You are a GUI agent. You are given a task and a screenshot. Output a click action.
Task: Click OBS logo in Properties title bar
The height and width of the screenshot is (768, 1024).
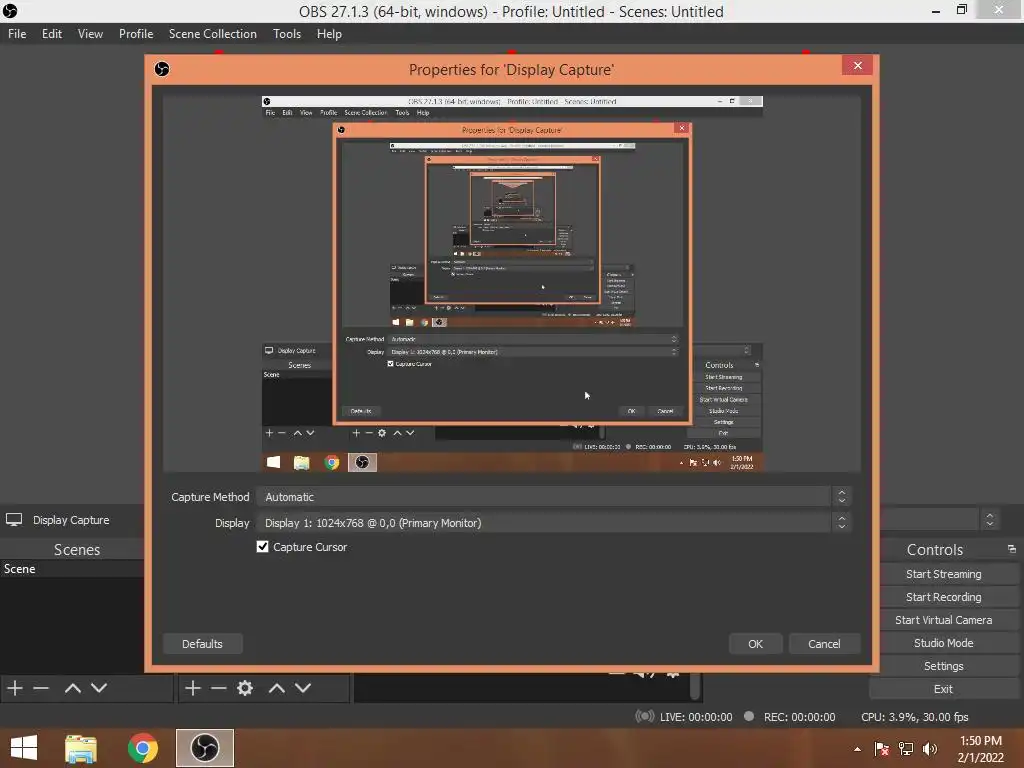coord(162,69)
